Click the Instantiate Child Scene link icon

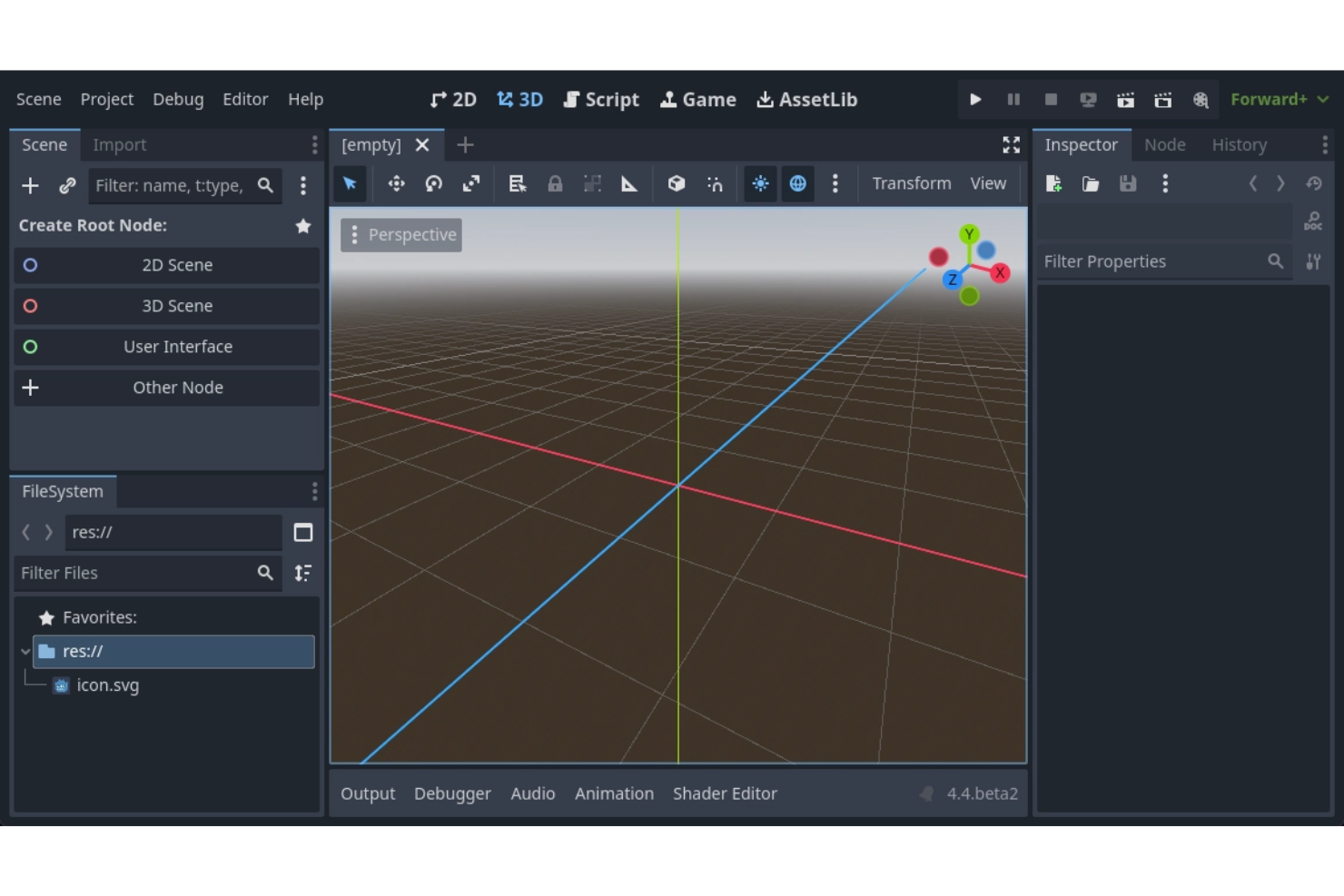tap(66, 185)
